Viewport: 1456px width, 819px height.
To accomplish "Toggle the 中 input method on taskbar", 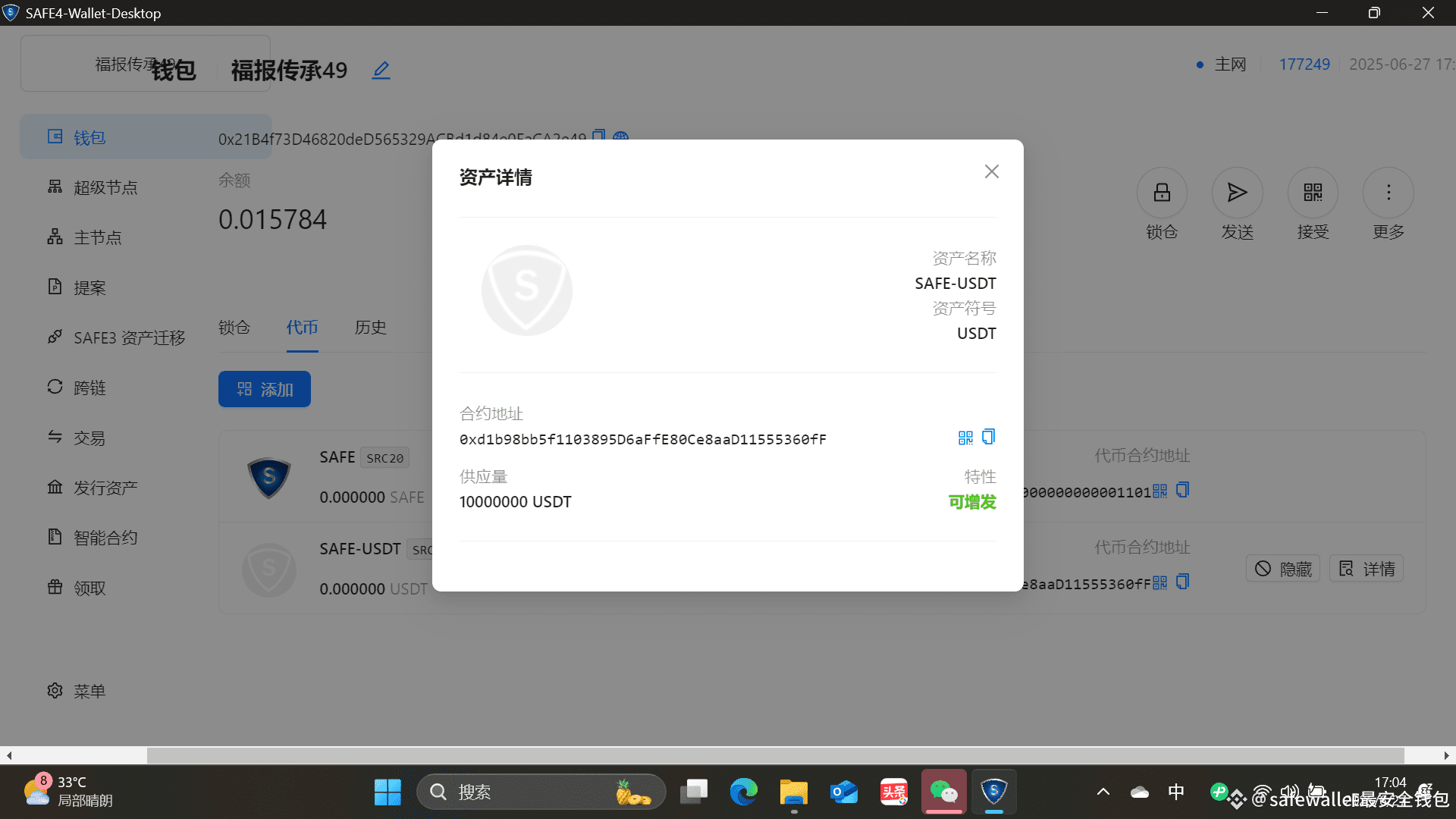I will [x=1175, y=791].
